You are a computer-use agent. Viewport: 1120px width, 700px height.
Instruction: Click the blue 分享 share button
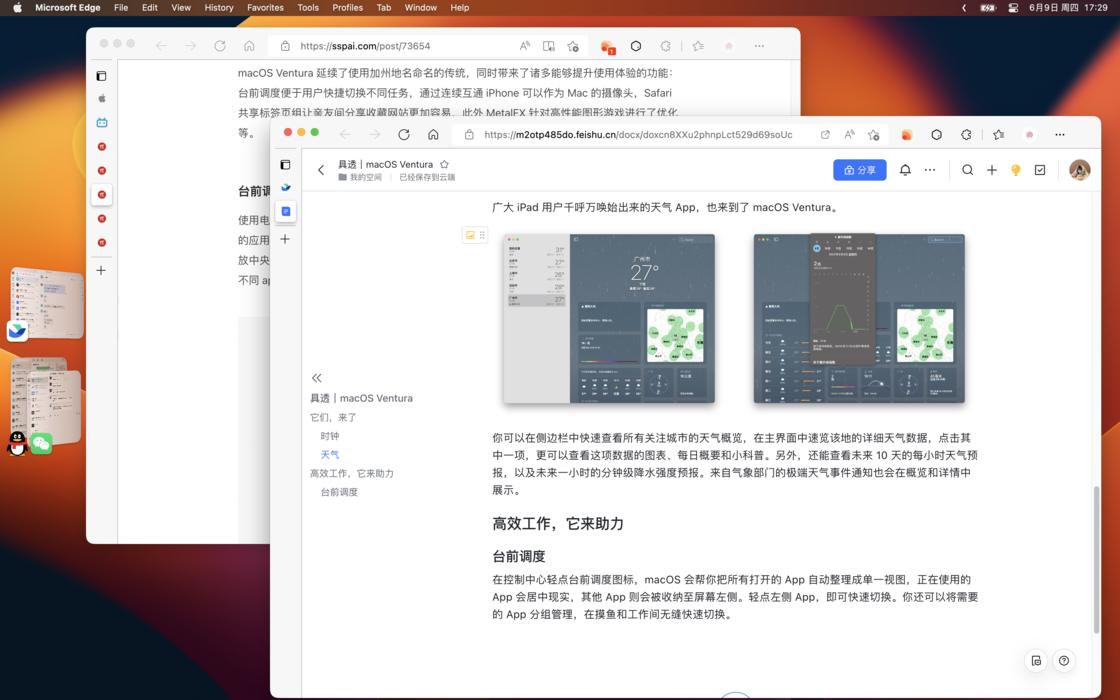coord(859,170)
